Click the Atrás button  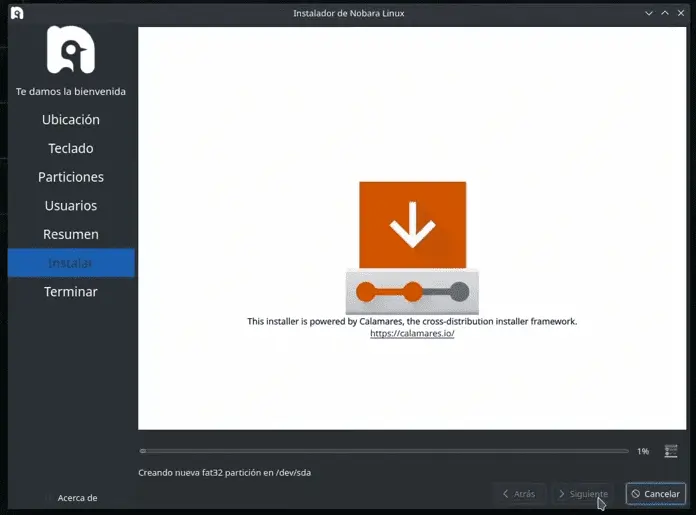click(519, 494)
